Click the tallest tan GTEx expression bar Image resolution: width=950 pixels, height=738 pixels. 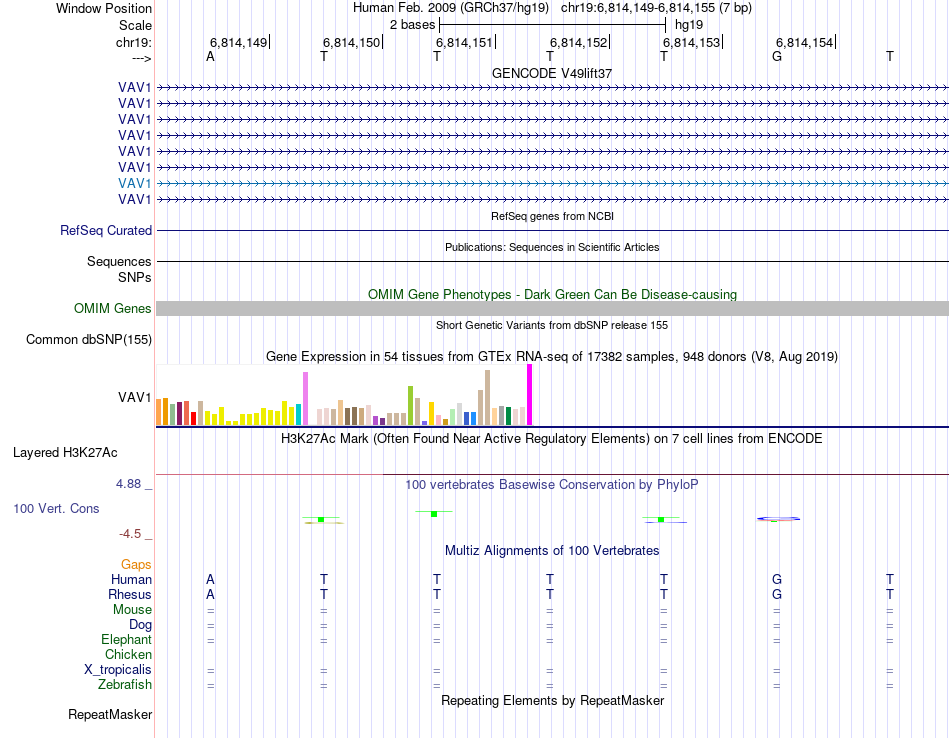pyautogui.click(x=487, y=397)
